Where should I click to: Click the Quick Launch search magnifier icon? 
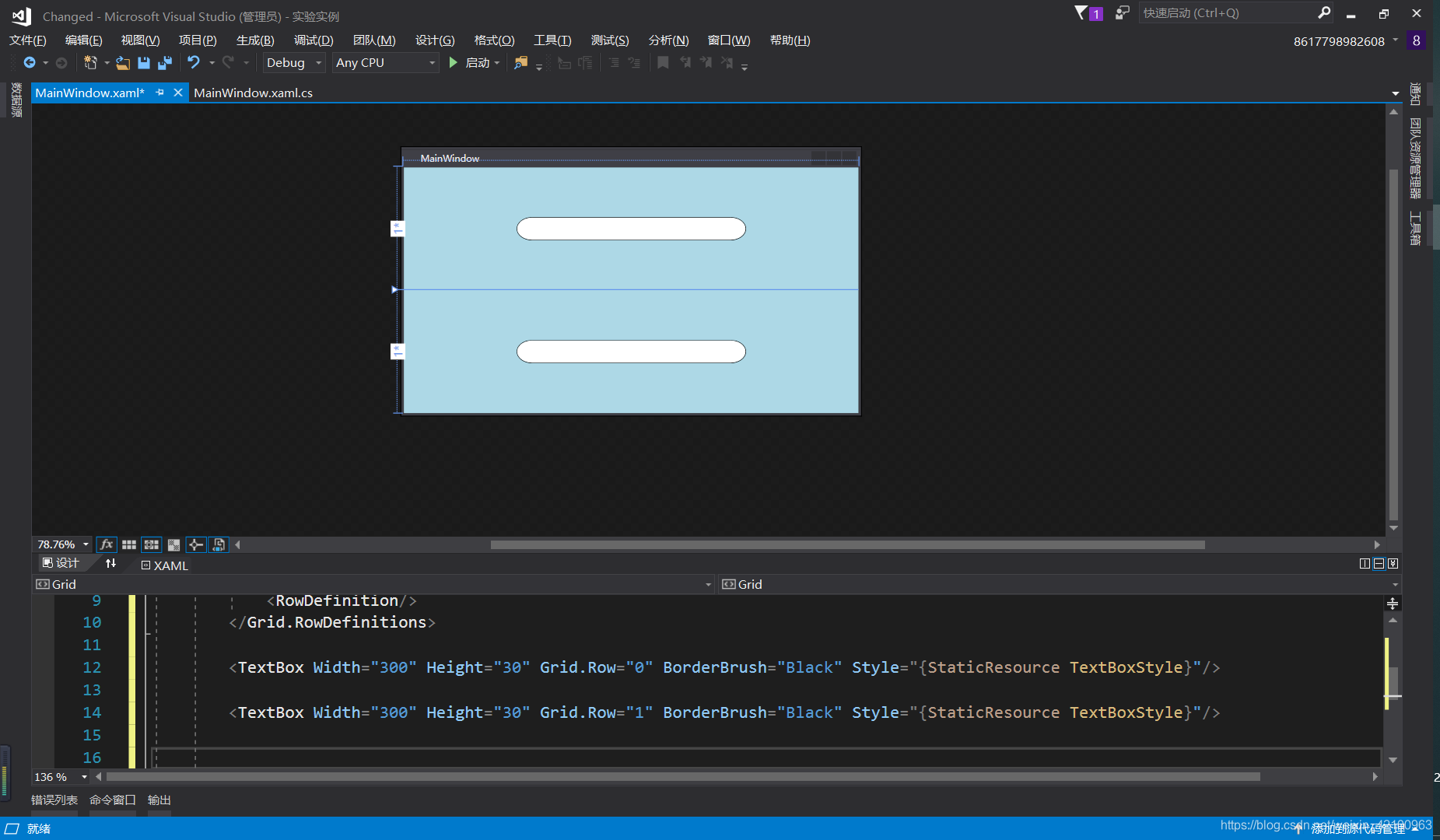pyautogui.click(x=1324, y=12)
